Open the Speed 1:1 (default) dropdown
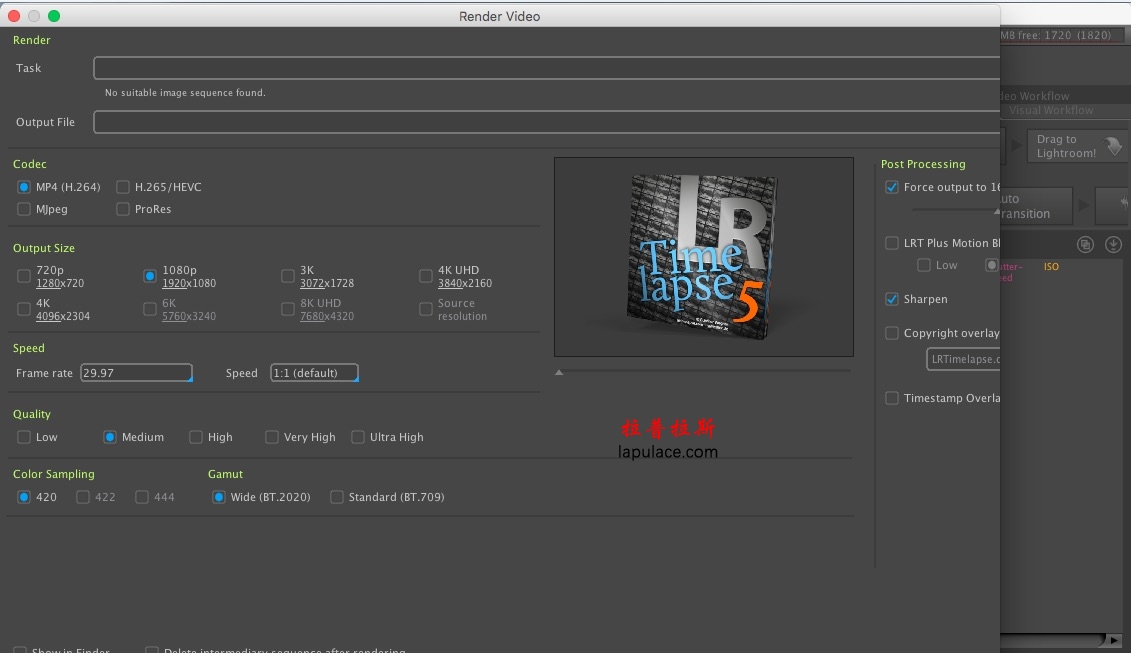The image size is (1131, 653). (314, 373)
